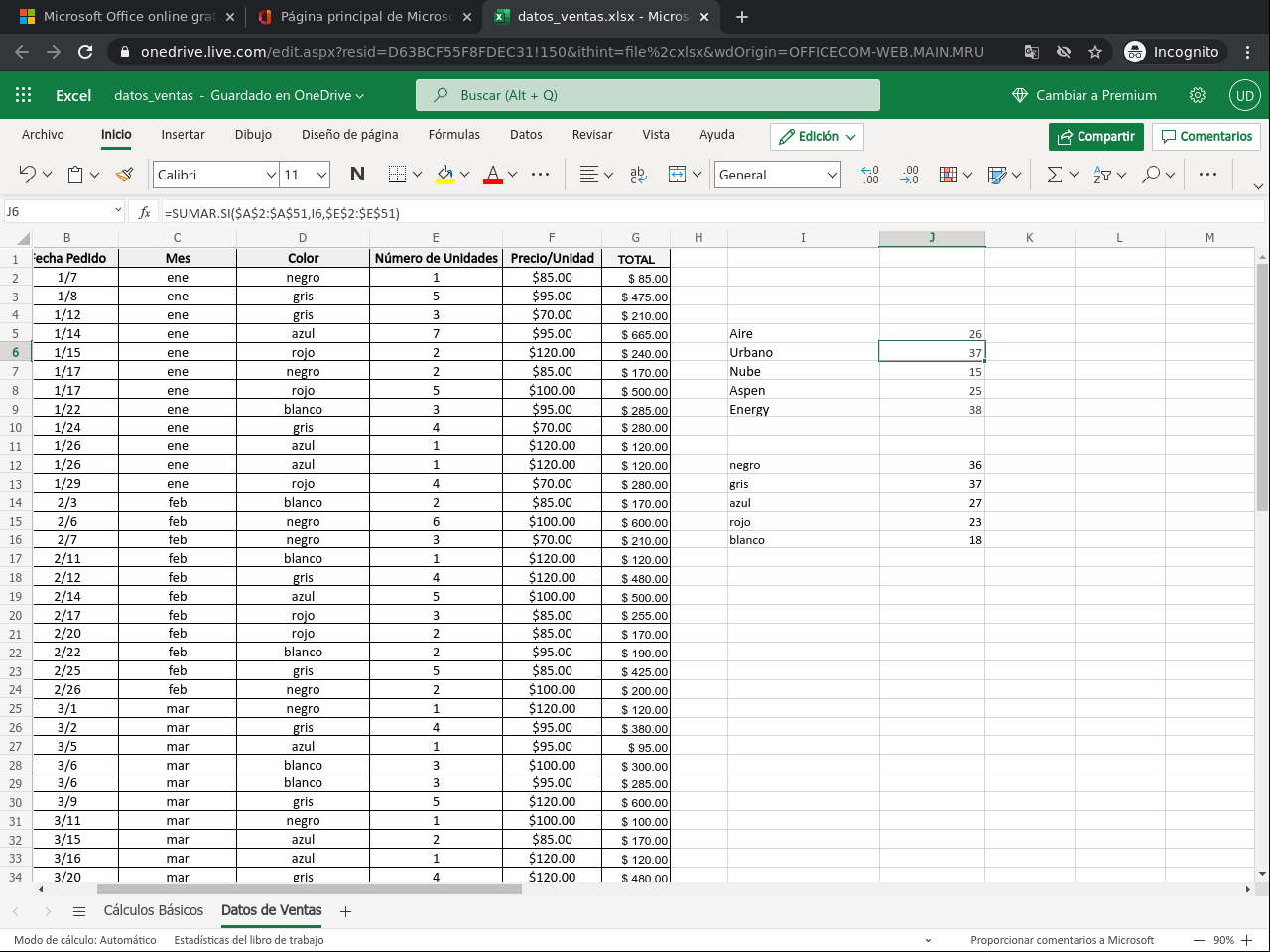The height and width of the screenshot is (952, 1270).
Task: Click the increase decimal places icon
Action: 870,175
